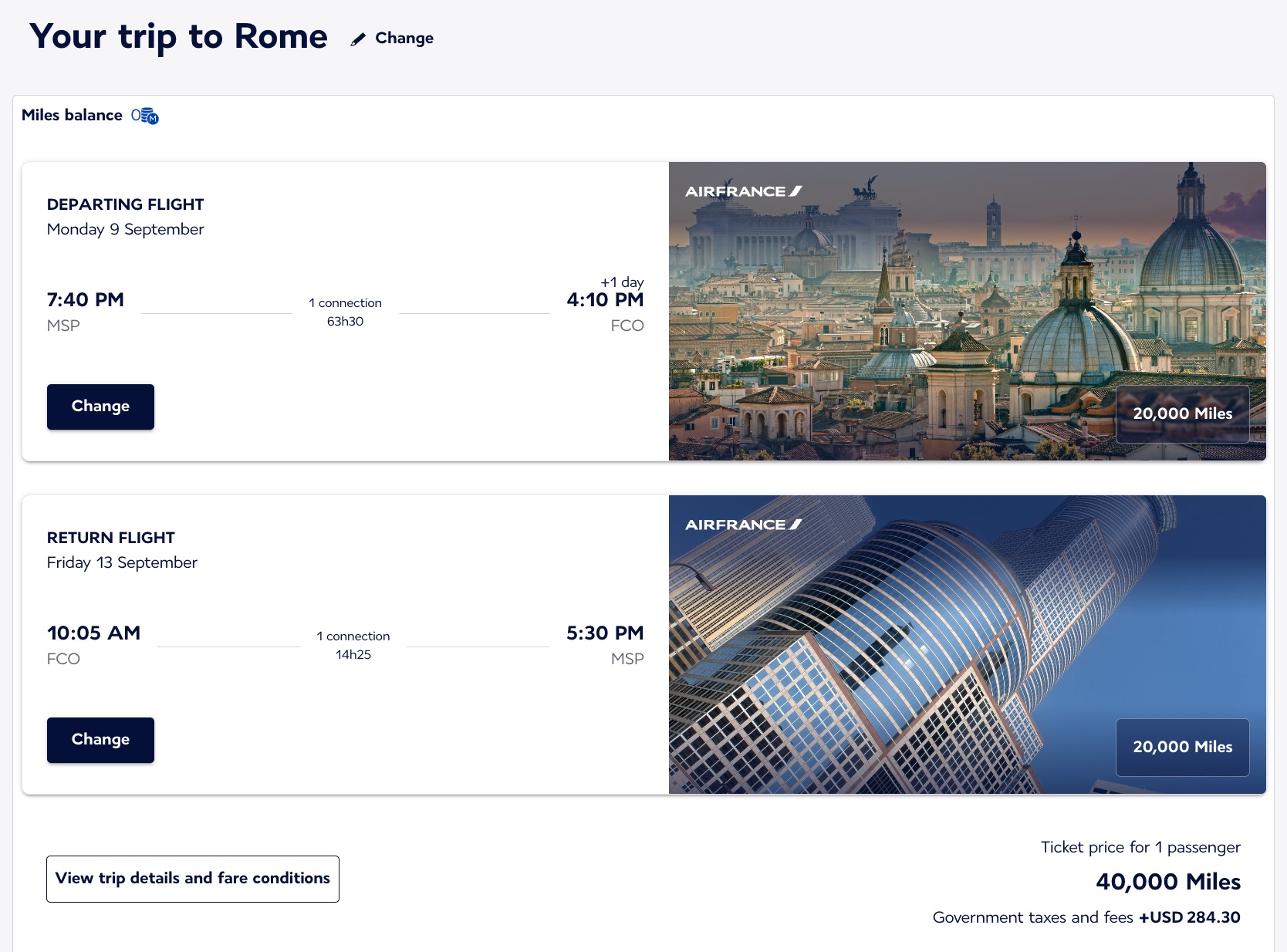
Task: Click the pencil edit icon beside trip title
Action: tap(358, 39)
